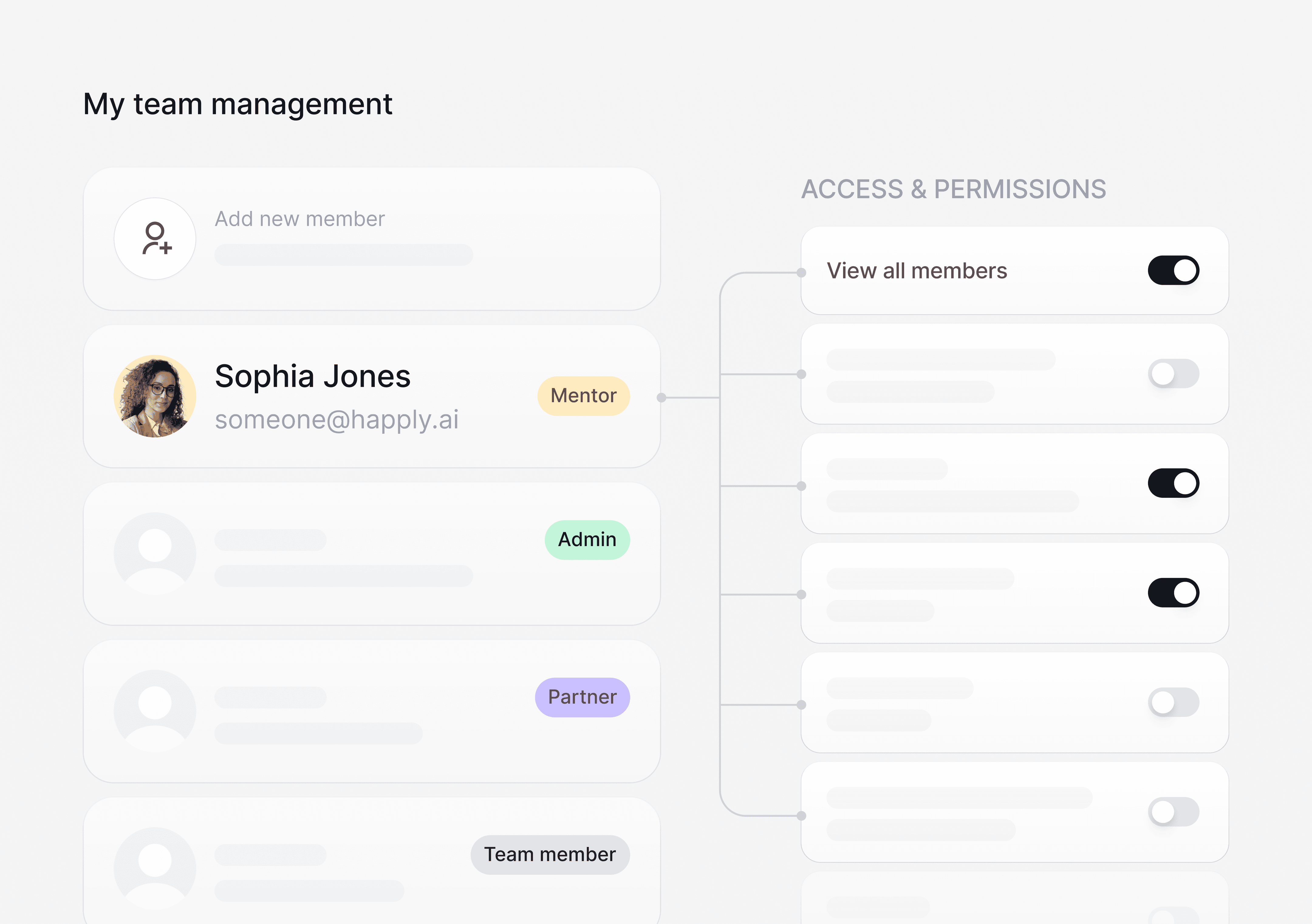Screen dimensions: 1312x924
Task: Click the Partner row placeholder avatar
Action: pos(155,711)
